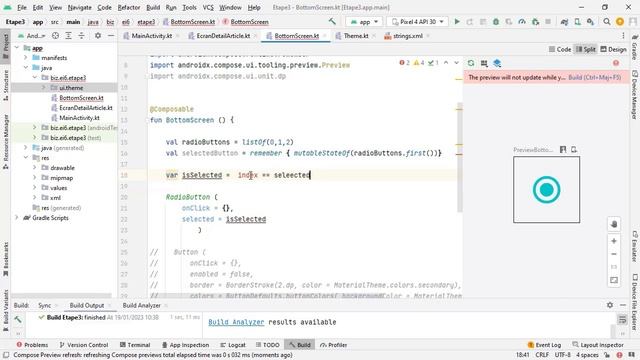The height and width of the screenshot is (360, 640).
Task: Open Project panel settings gear
Action: click(x=98, y=36)
